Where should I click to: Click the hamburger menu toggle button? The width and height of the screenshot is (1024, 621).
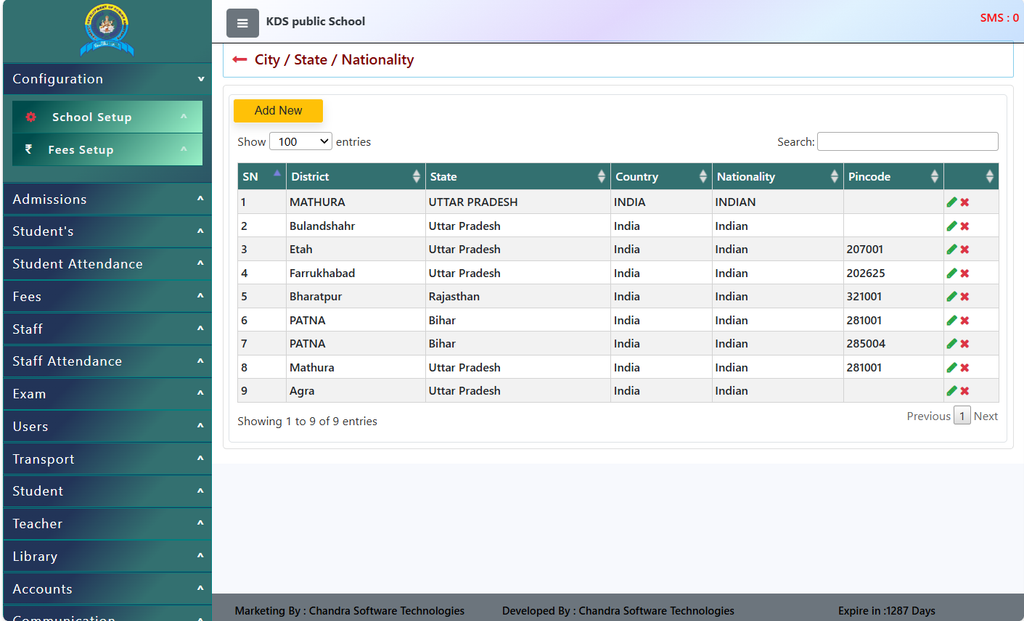242,24
